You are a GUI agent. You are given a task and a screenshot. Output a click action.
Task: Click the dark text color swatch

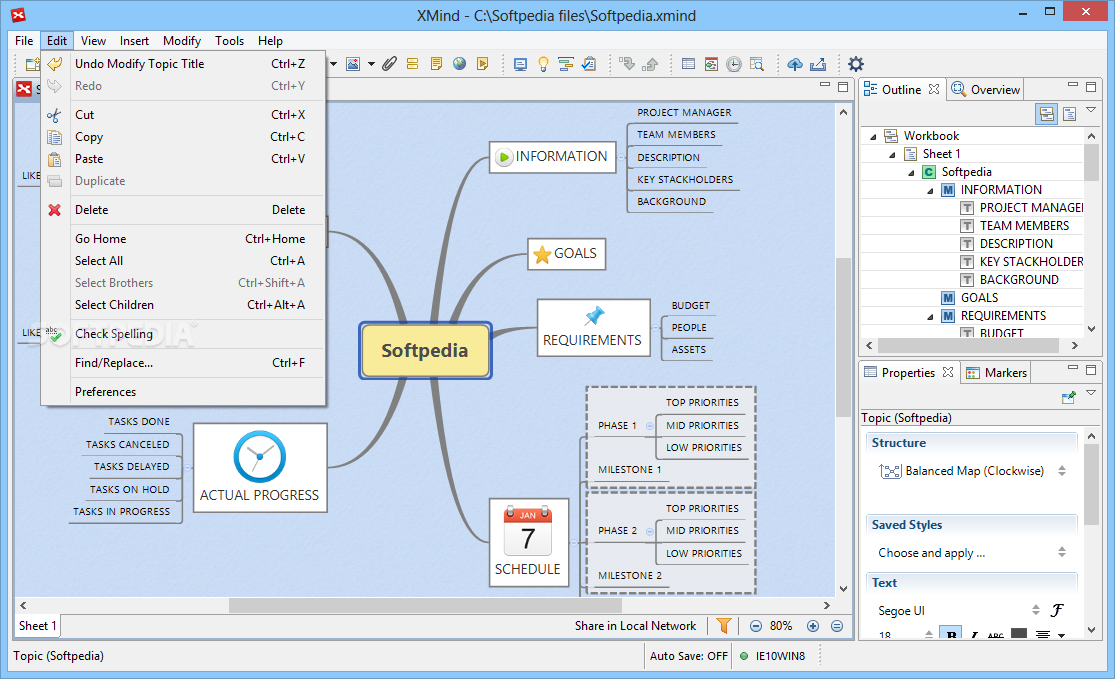point(1019,633)
